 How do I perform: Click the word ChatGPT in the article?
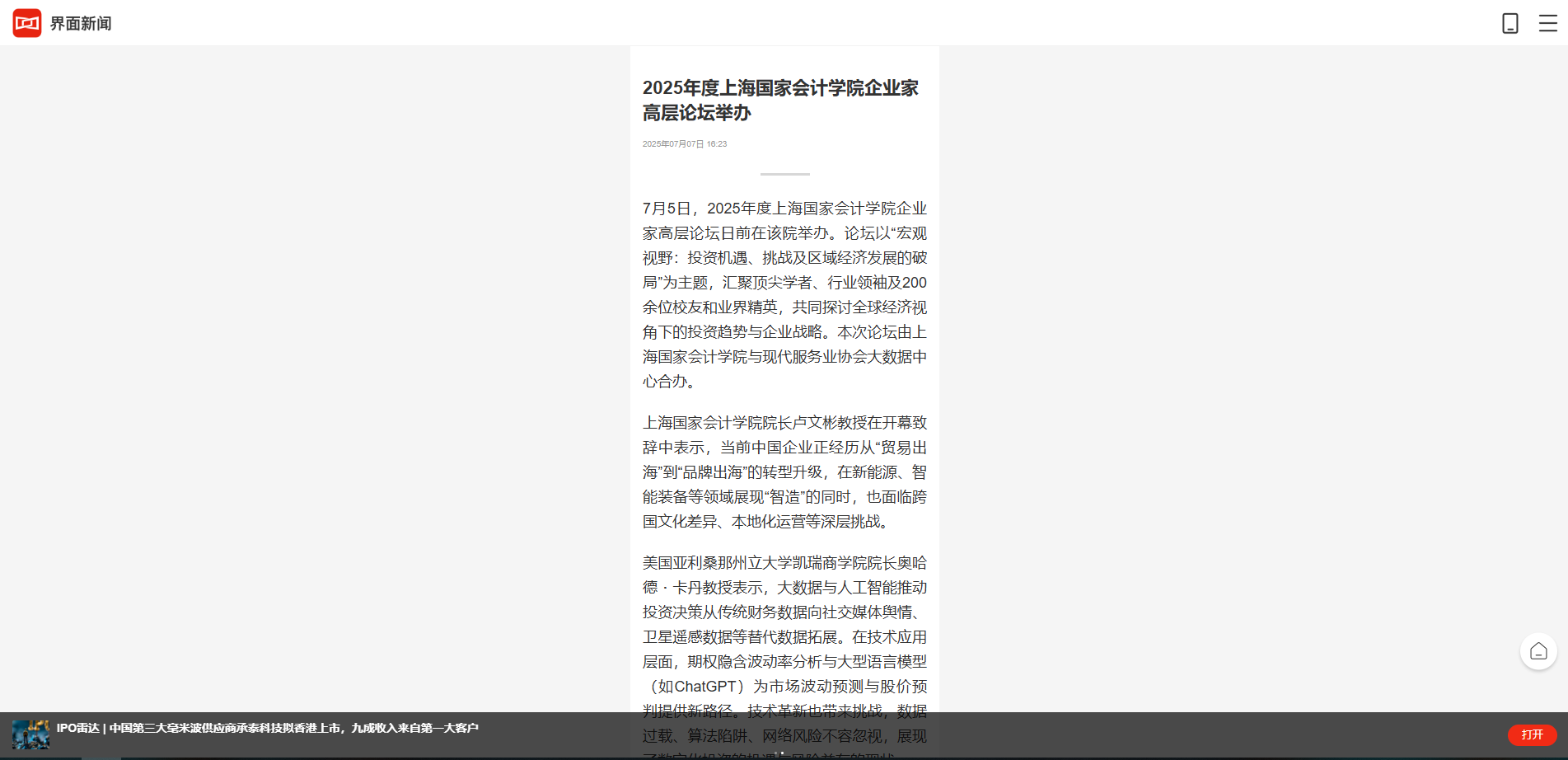705,687
